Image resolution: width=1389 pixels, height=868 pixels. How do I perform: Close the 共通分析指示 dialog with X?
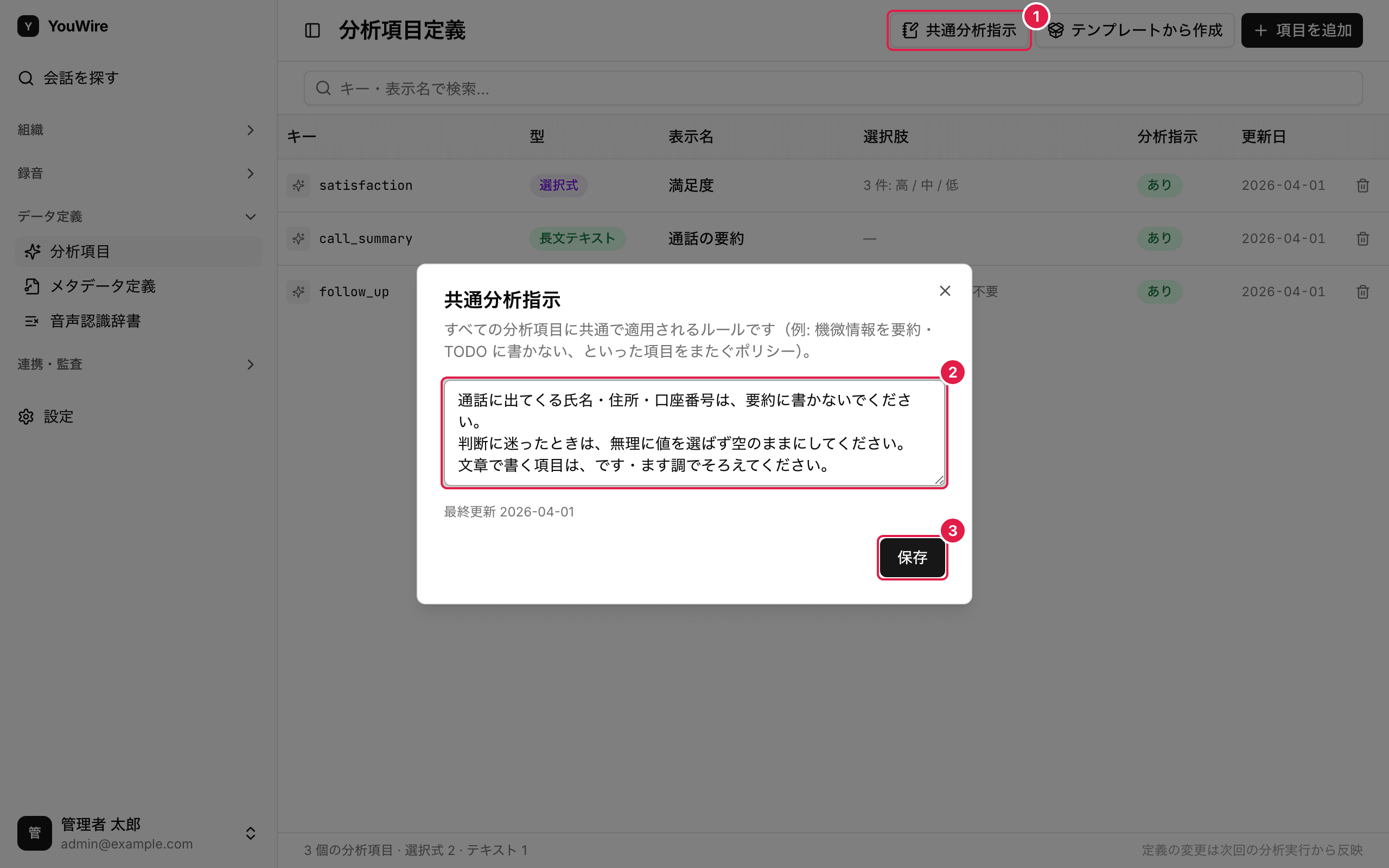pyautogui.click(x=945, y=291)
